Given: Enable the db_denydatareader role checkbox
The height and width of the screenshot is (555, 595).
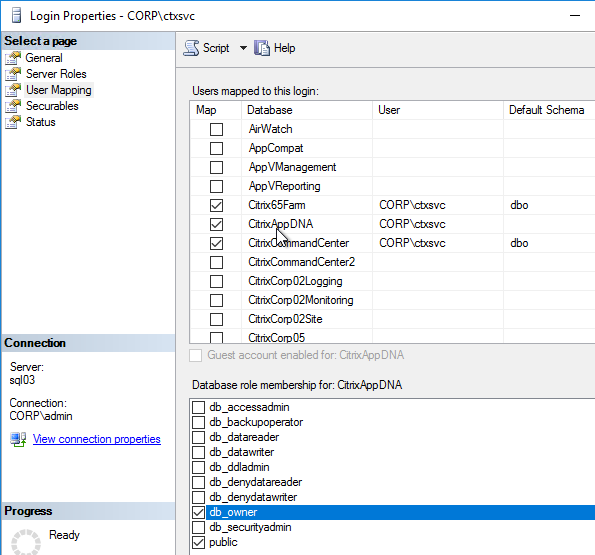Looking at the screenshot, I should point(198,482).
